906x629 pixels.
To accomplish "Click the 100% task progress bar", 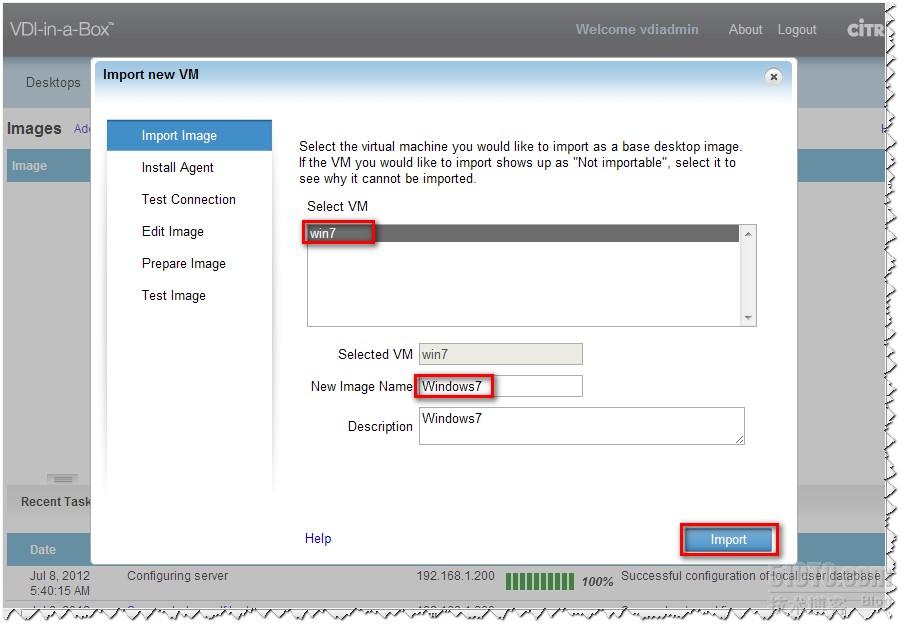I will point(540,582).
